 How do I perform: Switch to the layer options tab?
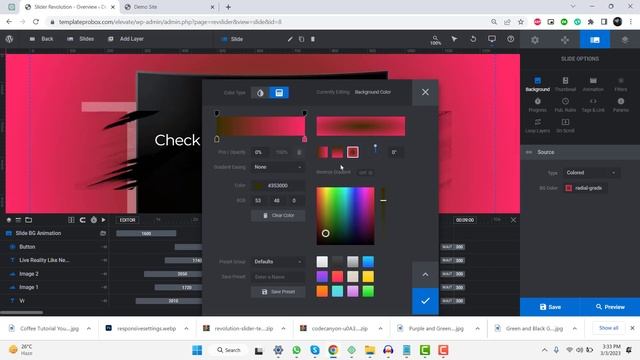click(625, 40)
